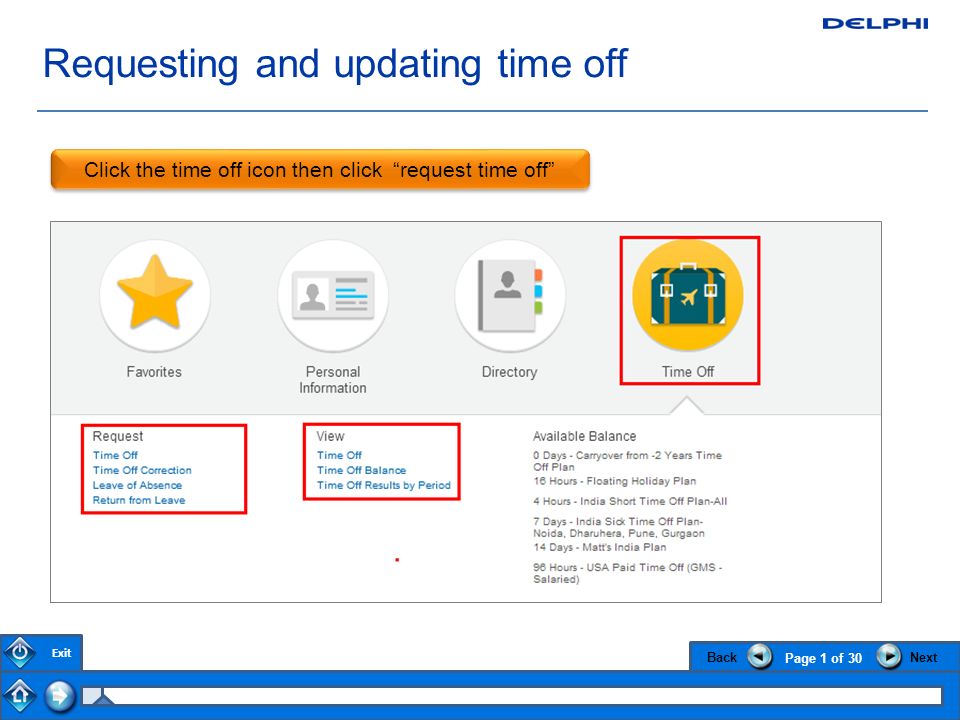
Task: Click the 'Page 1 of 30' indicator
Action: click(823, 658)
